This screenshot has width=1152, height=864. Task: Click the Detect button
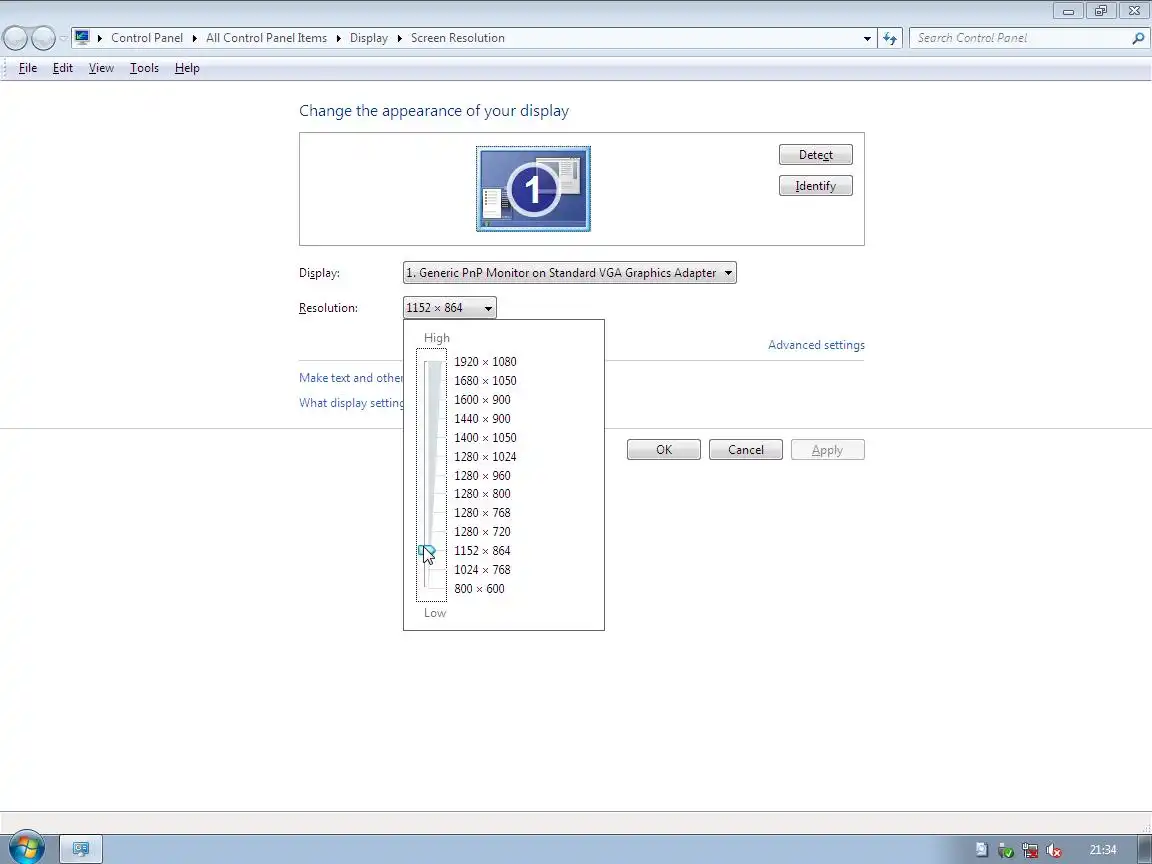(816, 155)
